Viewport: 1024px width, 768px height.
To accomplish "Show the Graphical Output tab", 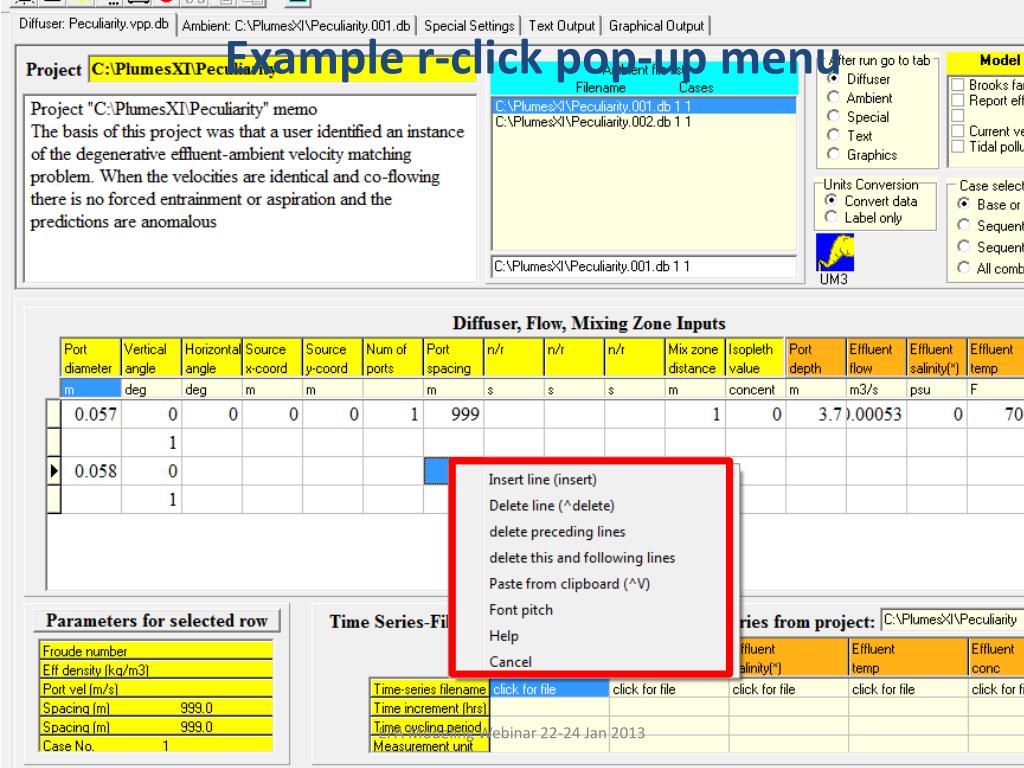I will (656, 26).
